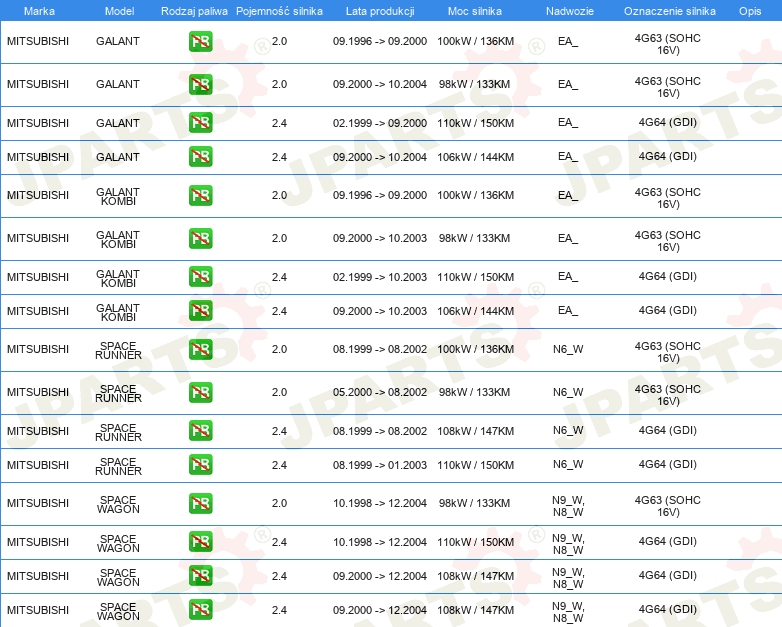Click PB fuel icon in Galant Kombi 100kW/136KM row

[200, 195]
